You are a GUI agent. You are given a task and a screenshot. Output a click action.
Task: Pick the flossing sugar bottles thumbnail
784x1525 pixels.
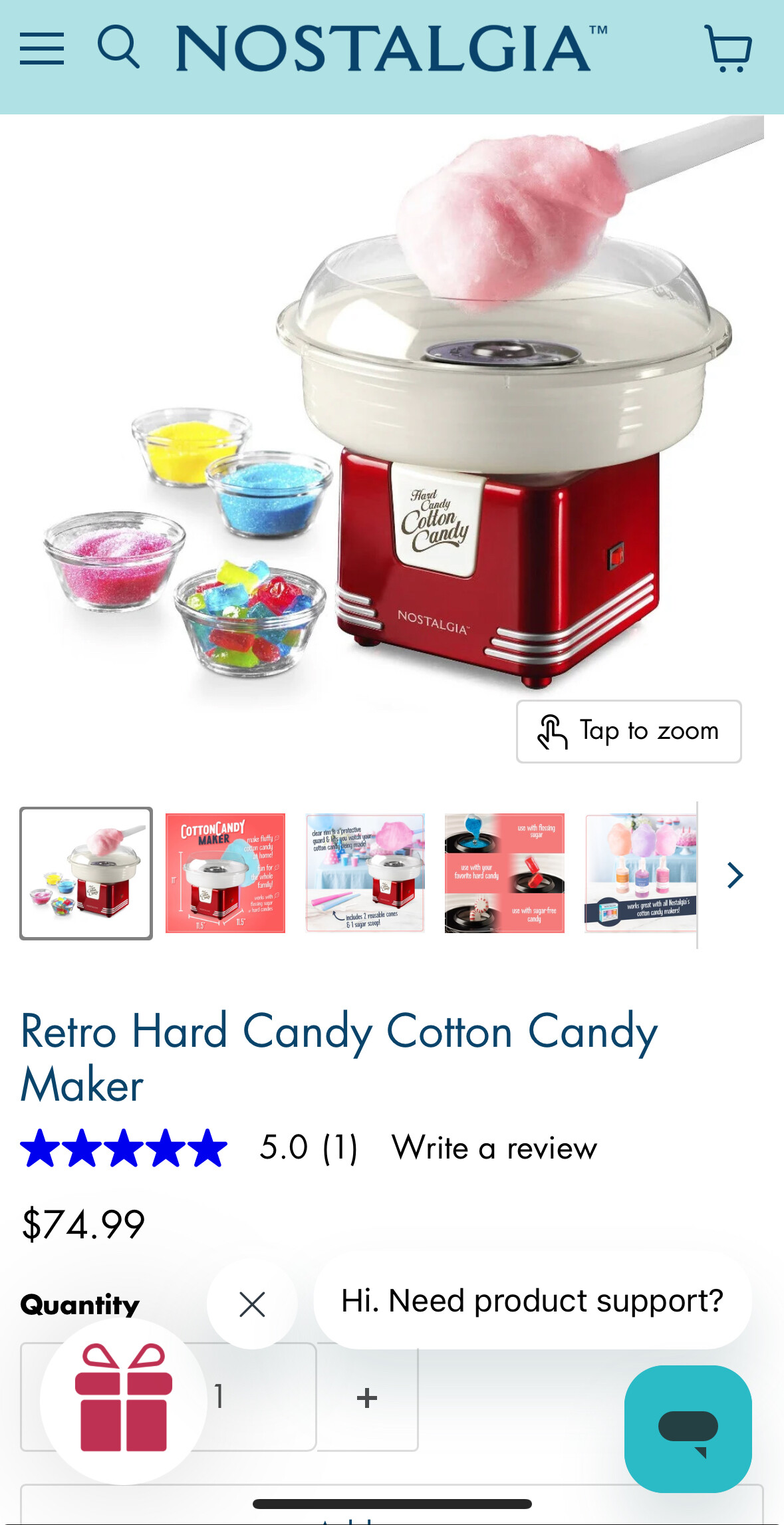pyautogui.click(x=641, y=873)
